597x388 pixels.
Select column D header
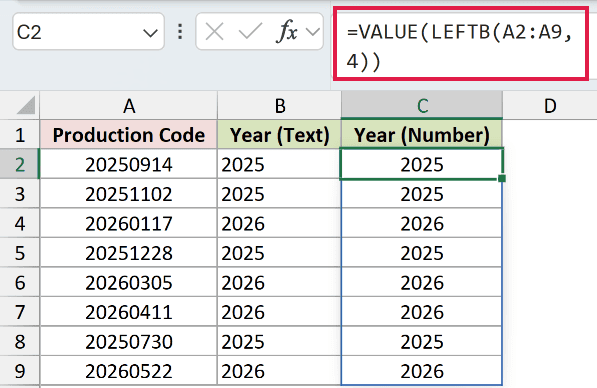(550, 105)
